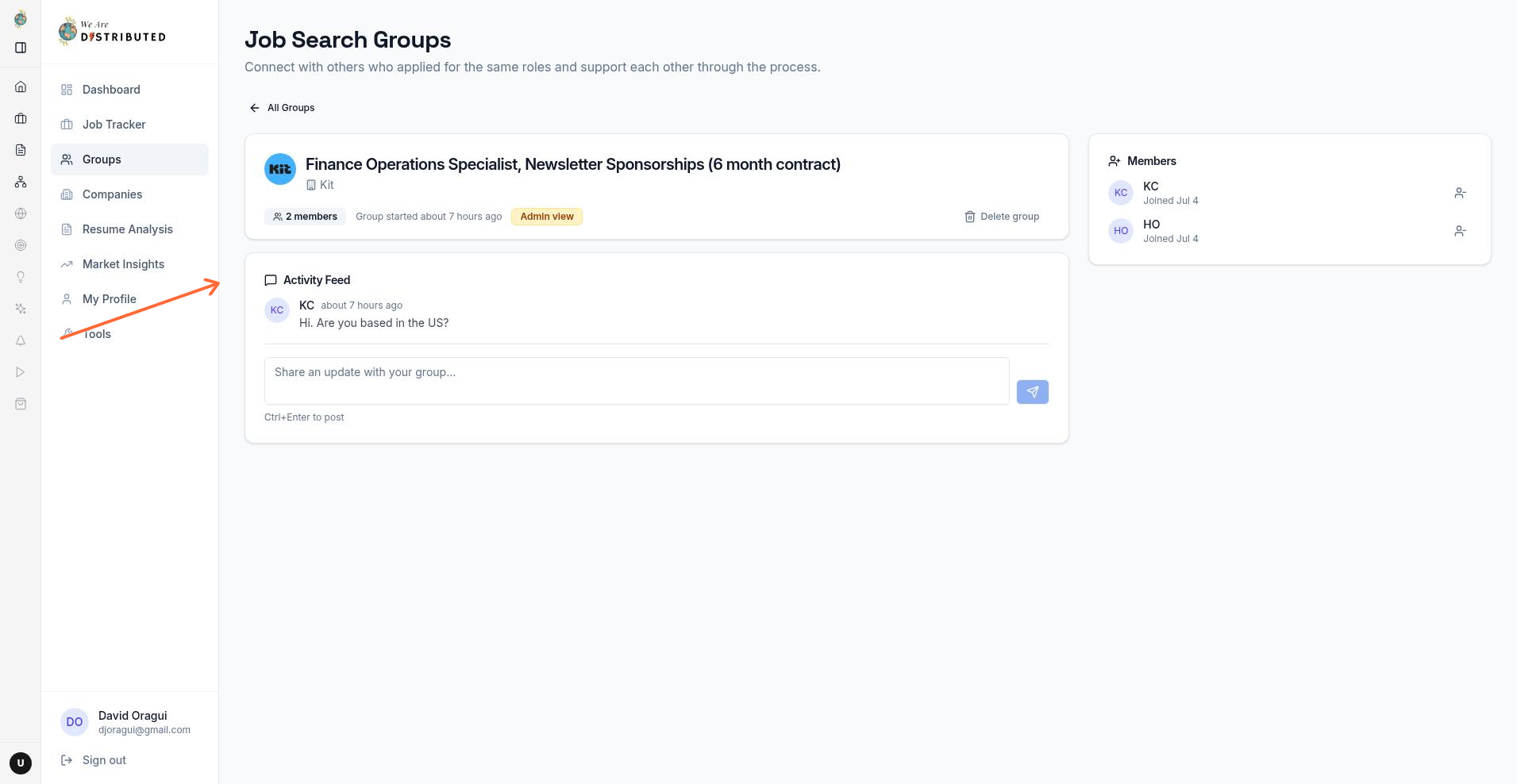Click the Activity Feed heading
Image resolution: width=1517 pixels, height=784 pixels.
coord(317,280)
